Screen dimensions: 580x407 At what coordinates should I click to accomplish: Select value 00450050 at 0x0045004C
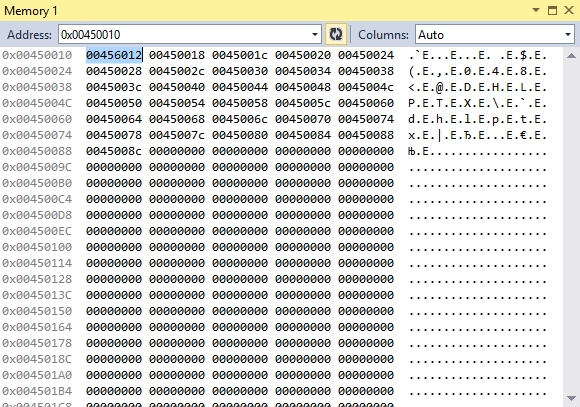[114, 103]
